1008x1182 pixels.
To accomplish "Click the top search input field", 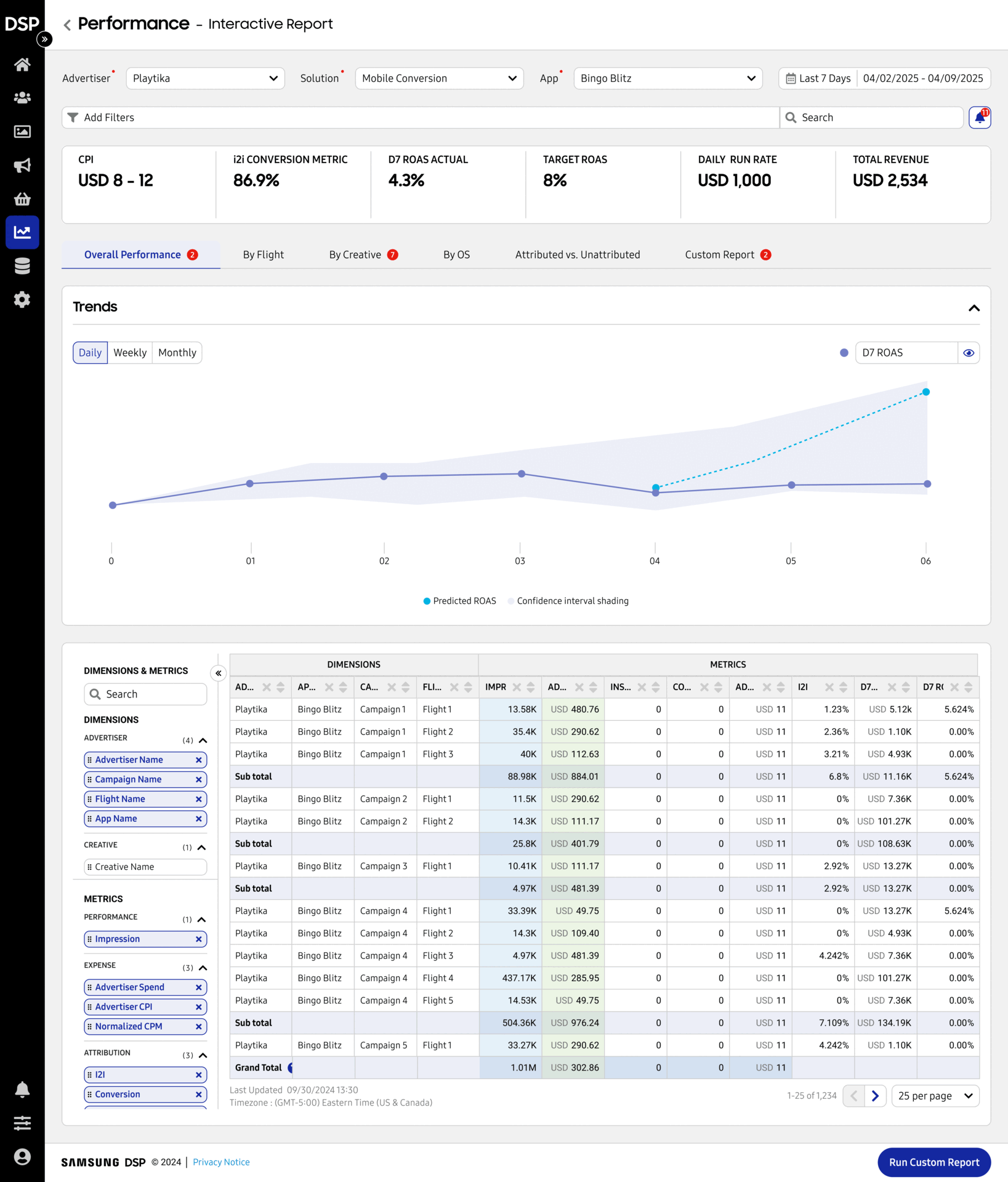I will [x=872, y=118].
